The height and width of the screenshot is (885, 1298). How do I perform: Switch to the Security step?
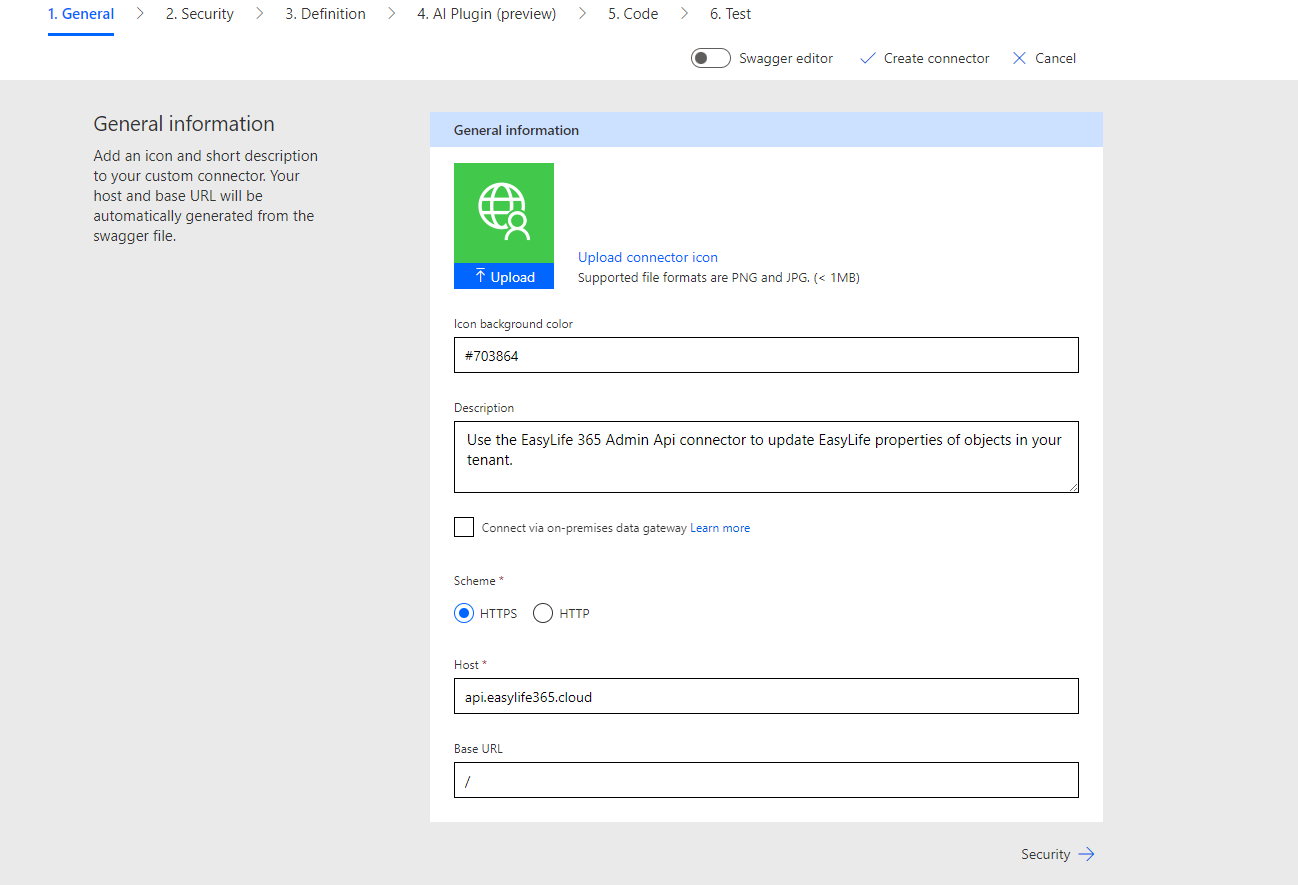[x=199, y=13]
